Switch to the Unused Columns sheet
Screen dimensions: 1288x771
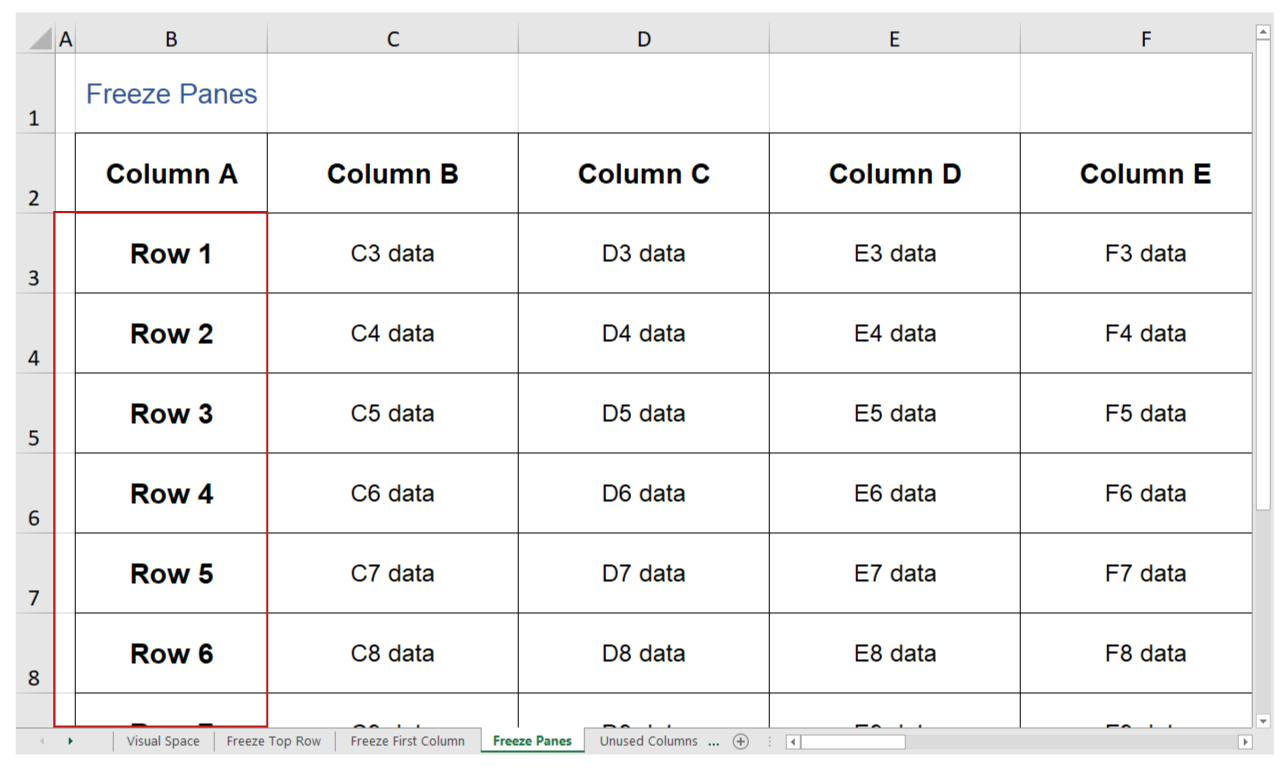point(648,741)
